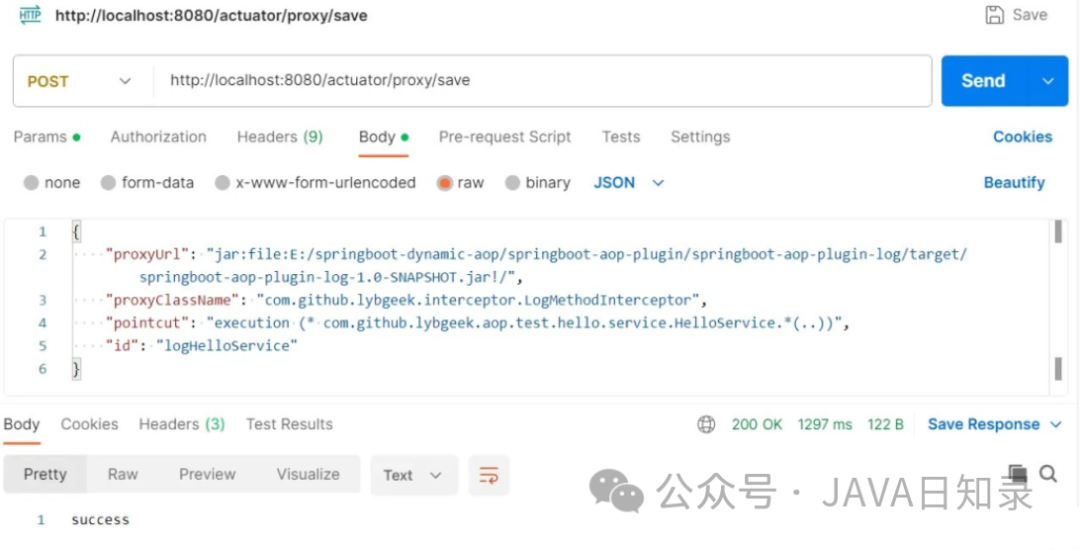Viewport: 1080px width, 550px height.
Task: Click the "proxyUrl" key in JSON body
Action: tap(146, 255)
